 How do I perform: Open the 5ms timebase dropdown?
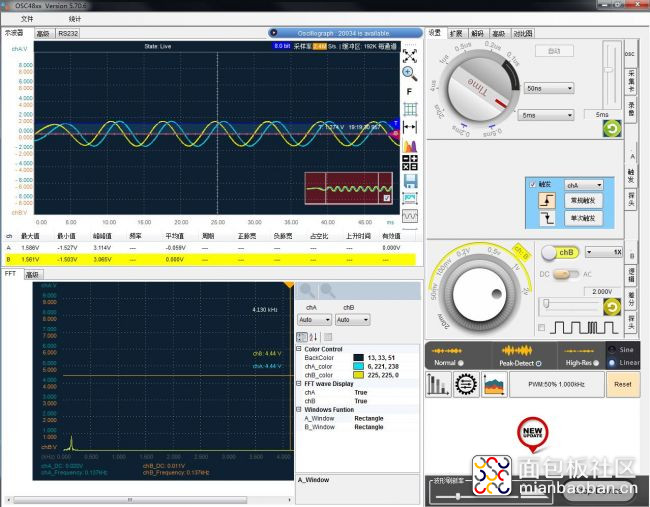pos(546,115)
